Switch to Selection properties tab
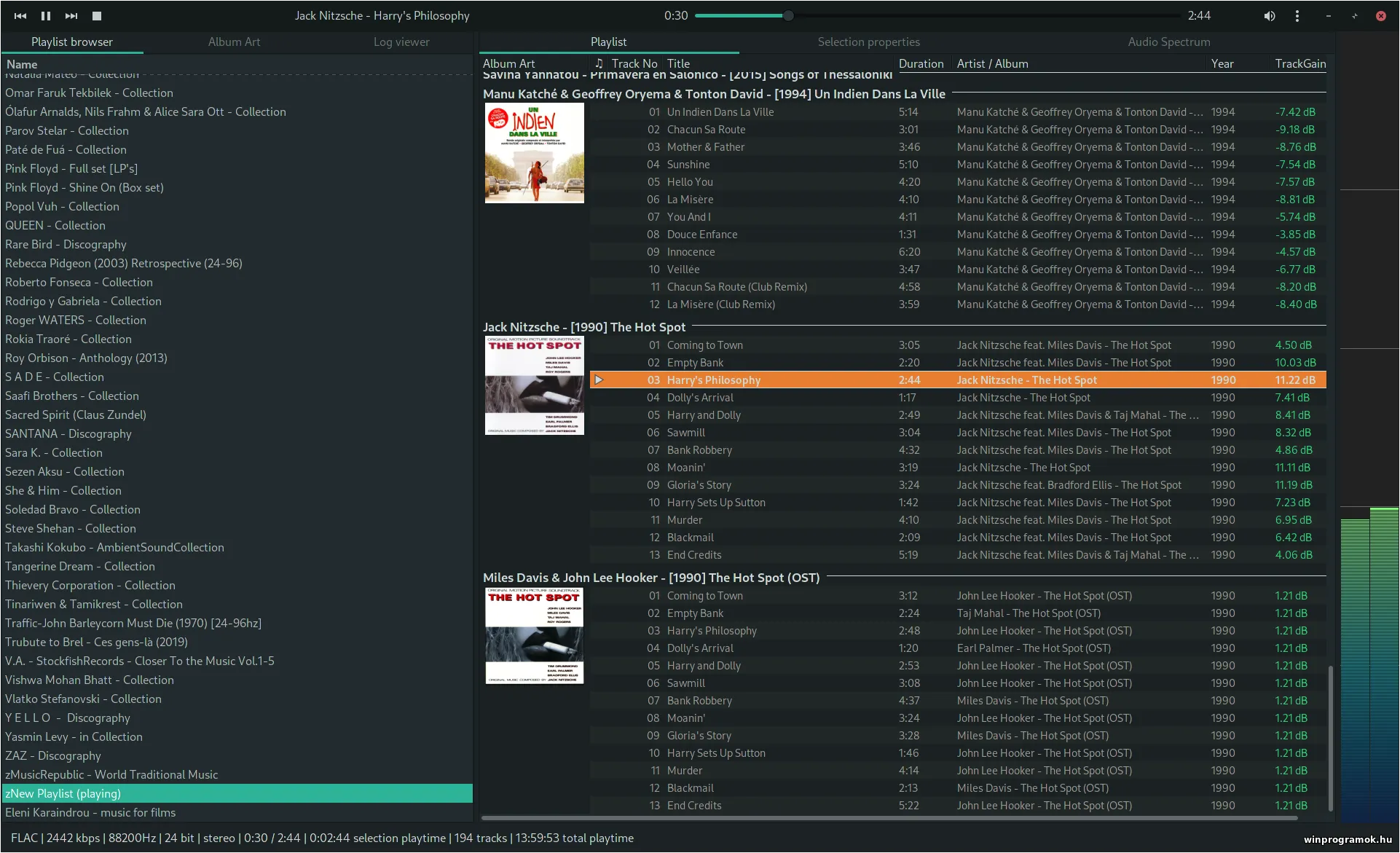The image size is (1400, 853). tap(868, 42)
